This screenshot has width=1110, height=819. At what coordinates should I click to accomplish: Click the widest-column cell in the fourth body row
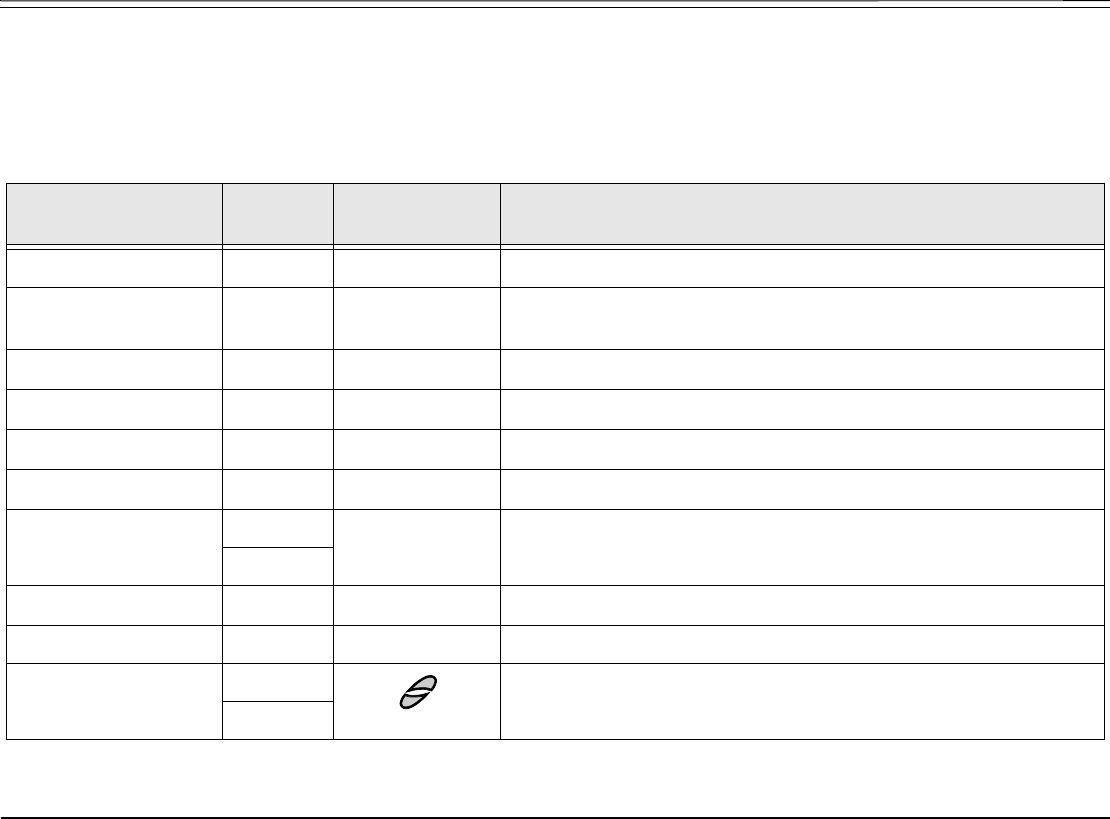tap(802, 409)
